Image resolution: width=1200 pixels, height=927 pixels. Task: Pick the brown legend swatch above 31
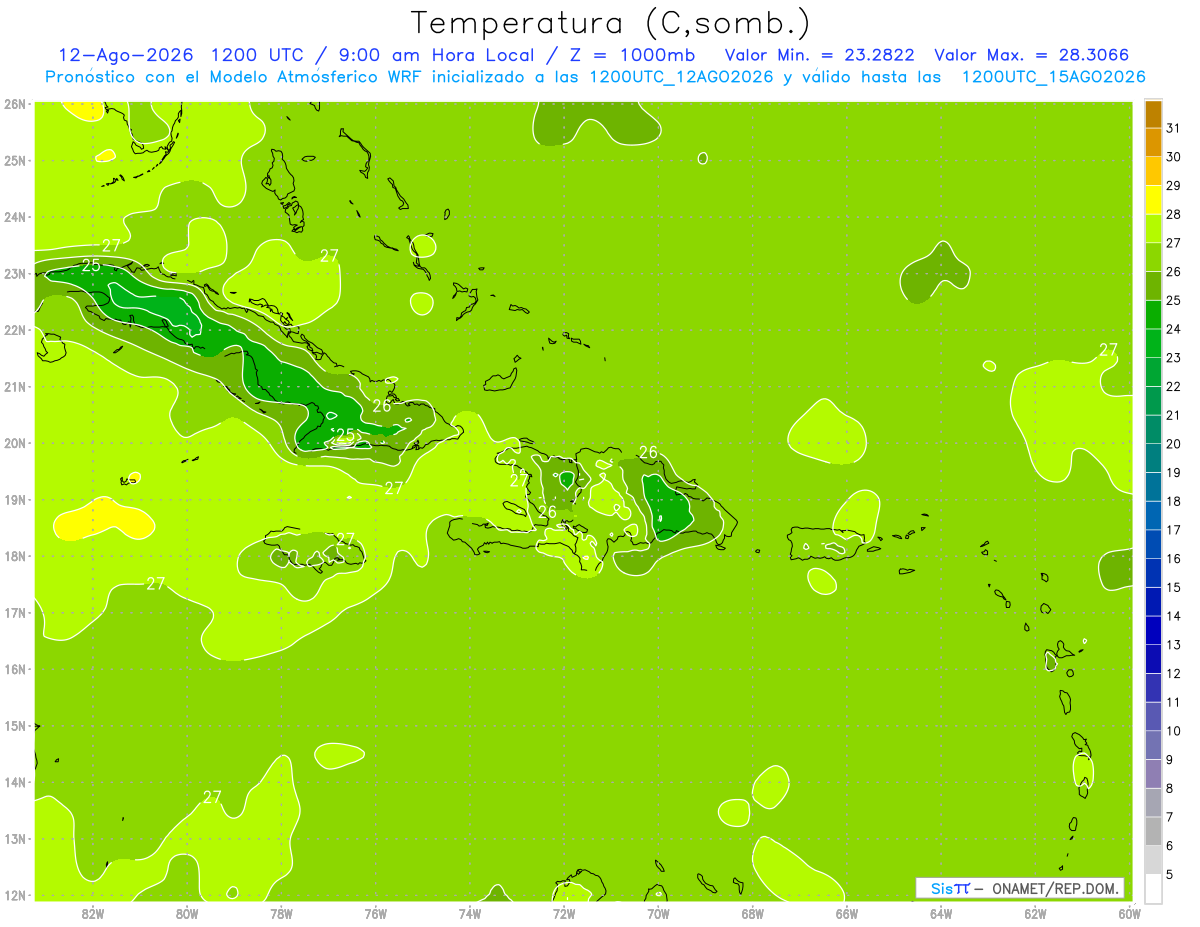click(1153, 114)
